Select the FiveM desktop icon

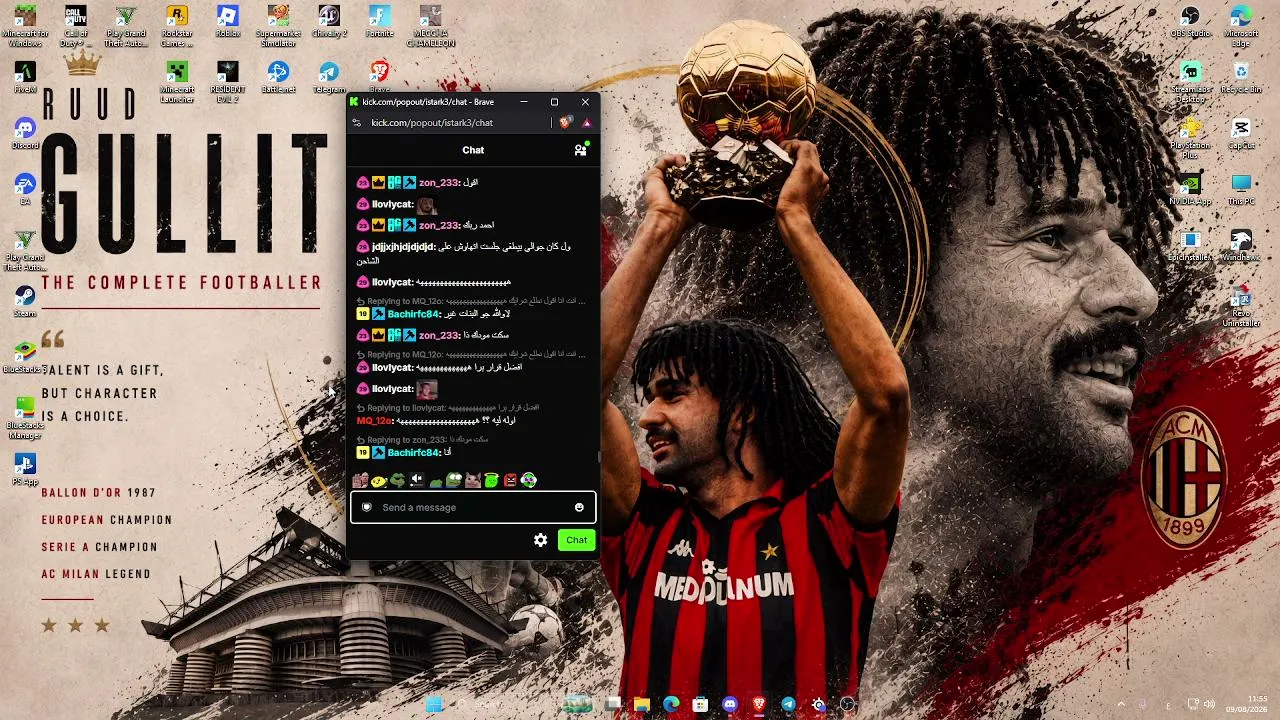(x=25, y=77)
